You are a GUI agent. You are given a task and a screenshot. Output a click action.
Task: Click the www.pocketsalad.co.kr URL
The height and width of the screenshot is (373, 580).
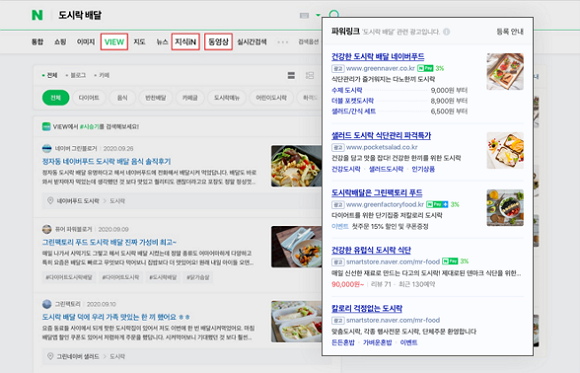coord(382,147)
